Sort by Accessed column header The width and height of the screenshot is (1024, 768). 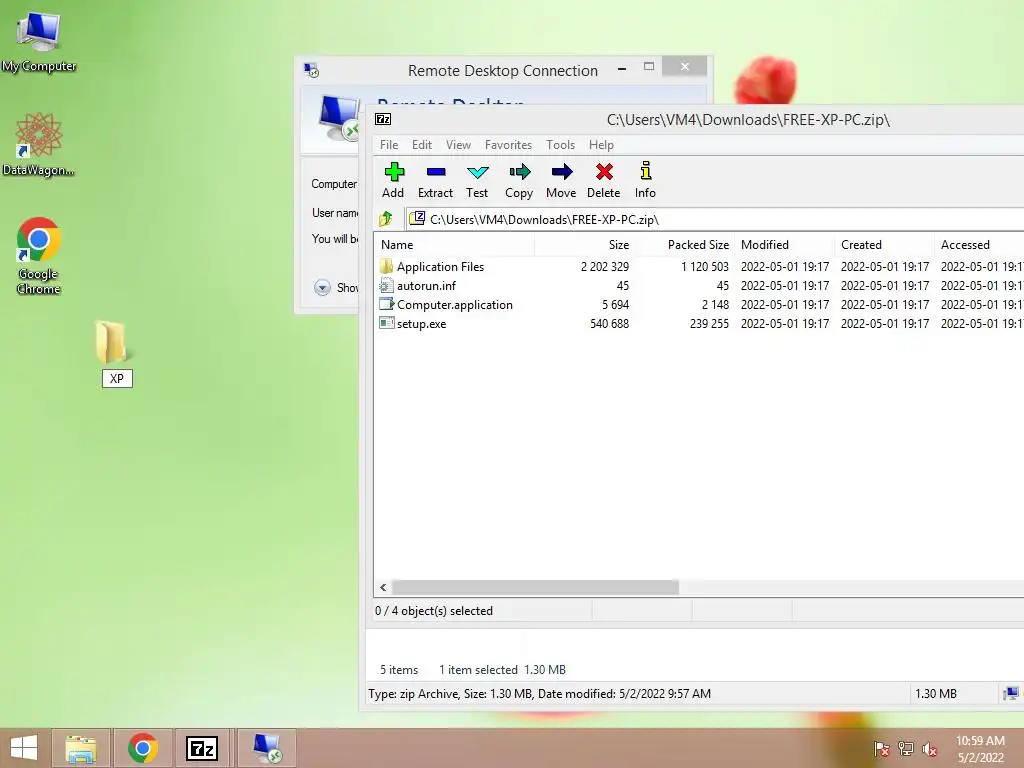pyautogui.click(x=980, y=244)
